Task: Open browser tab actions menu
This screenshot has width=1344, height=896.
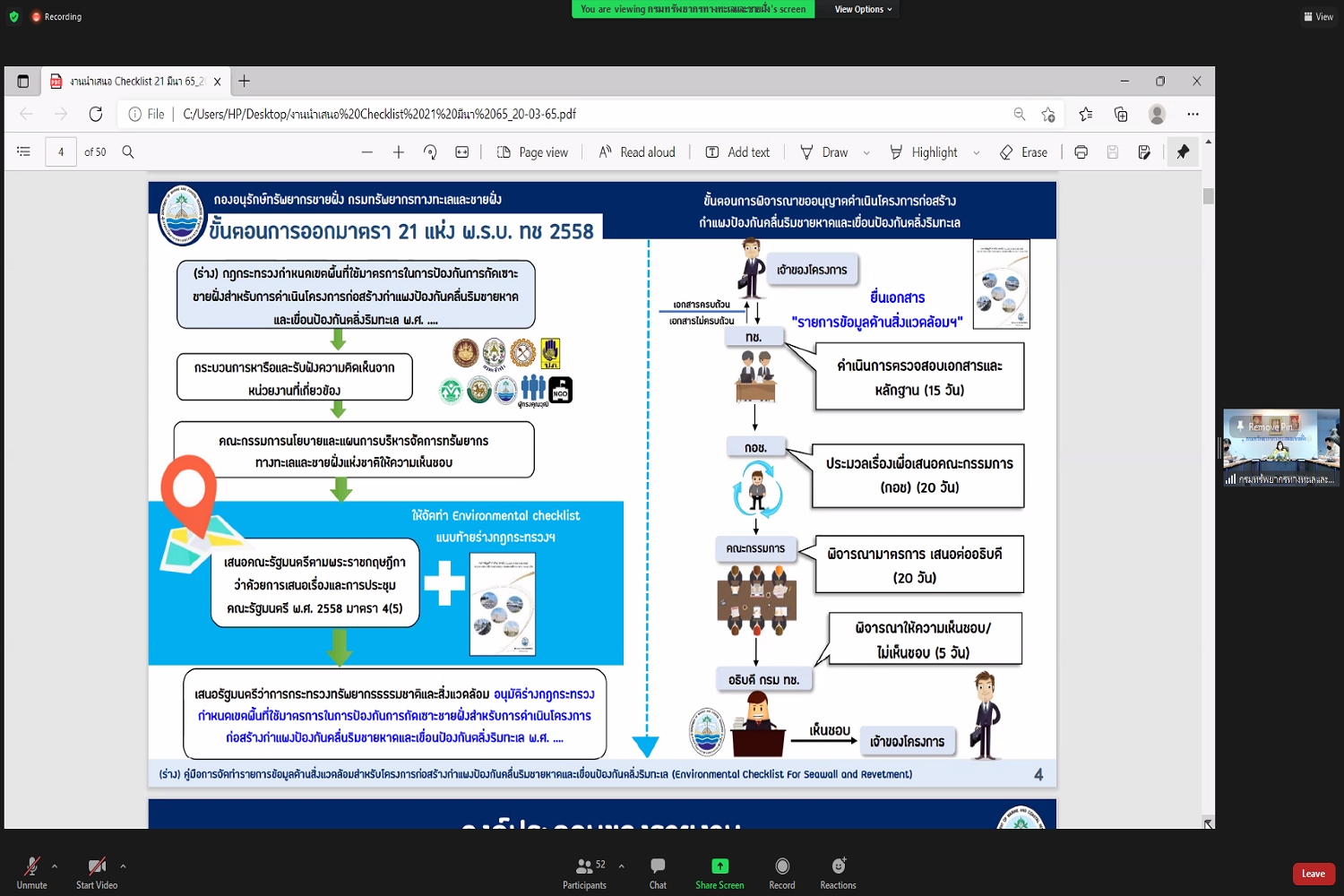Action: [x=23, y=82]
